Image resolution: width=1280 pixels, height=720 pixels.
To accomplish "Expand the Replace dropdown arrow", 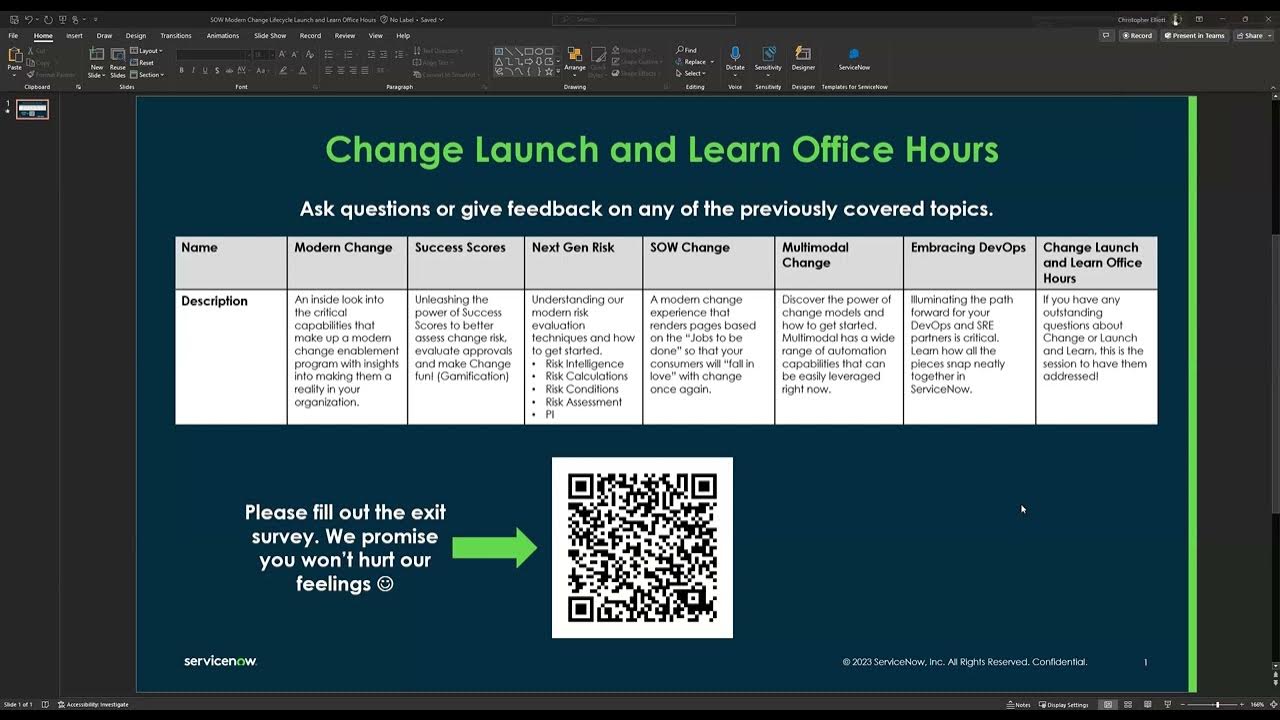I will click(x=711, y=62).
